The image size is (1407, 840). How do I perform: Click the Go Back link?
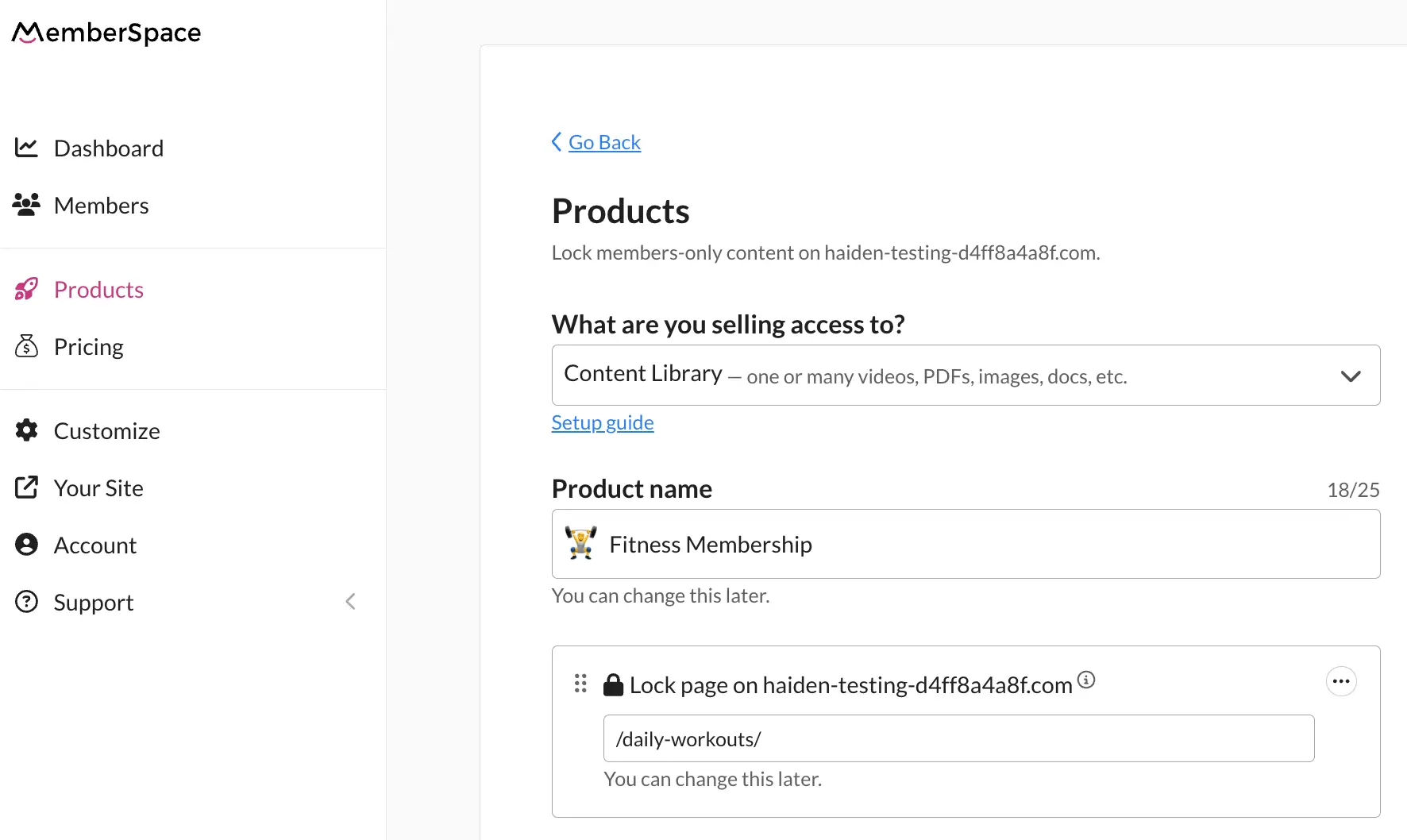click(x=604, y=142)
